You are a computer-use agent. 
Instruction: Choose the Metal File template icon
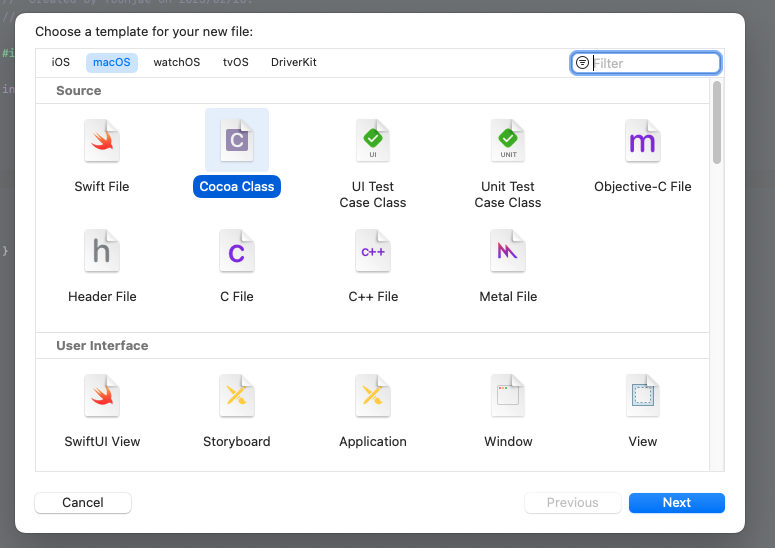(x=508, y=251)
